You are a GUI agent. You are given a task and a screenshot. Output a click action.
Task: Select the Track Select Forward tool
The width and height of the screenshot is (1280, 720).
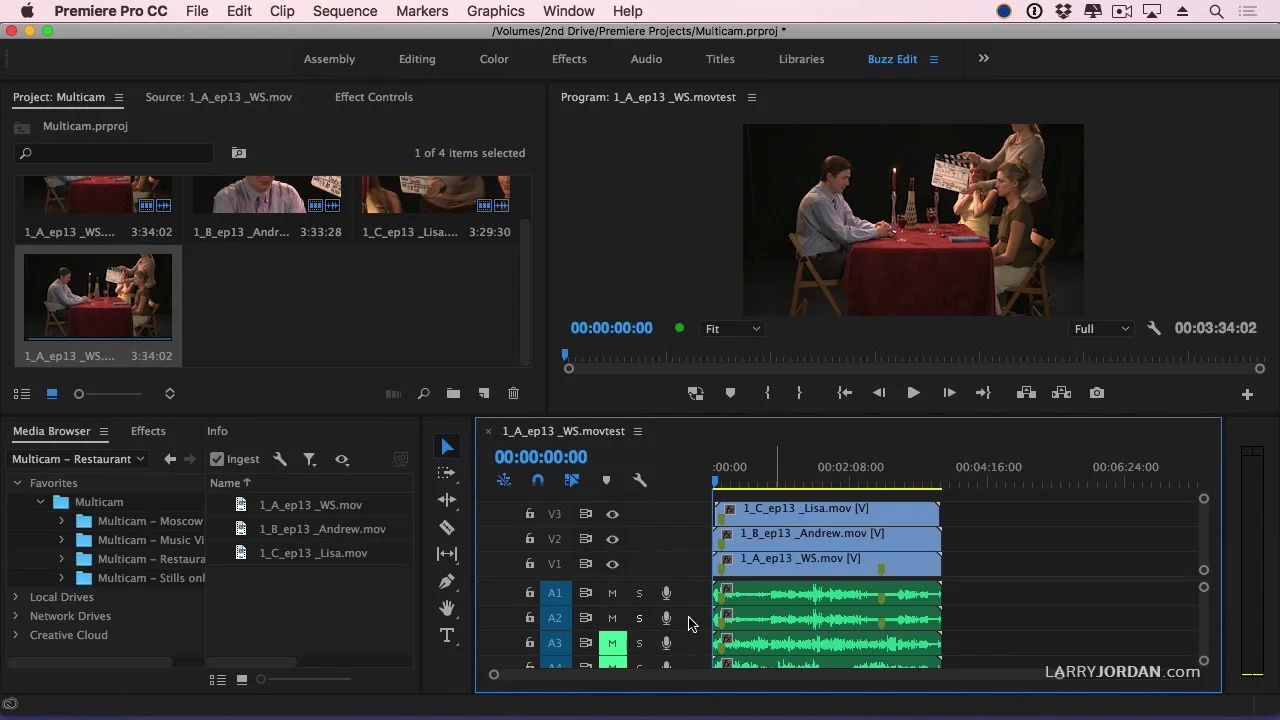447,473
